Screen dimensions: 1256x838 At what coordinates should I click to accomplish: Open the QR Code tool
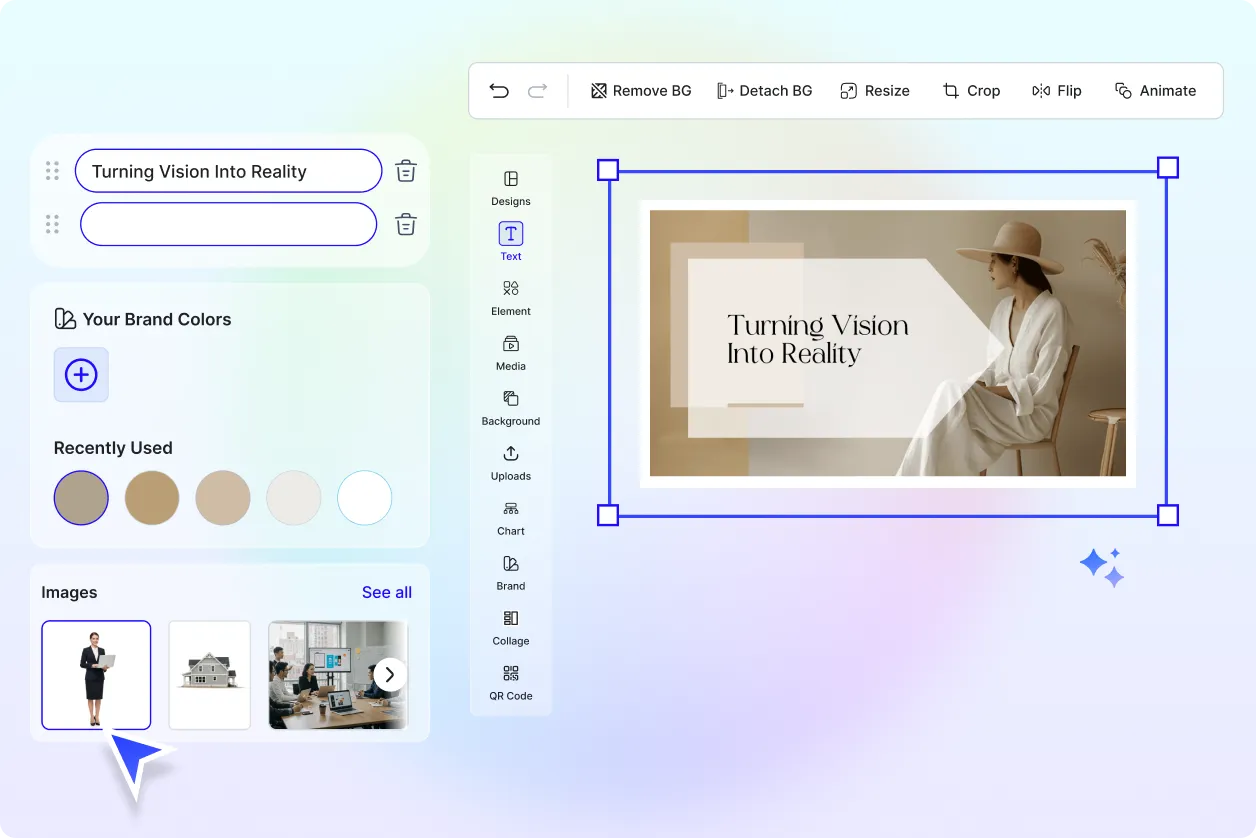(x=511, y=682)
